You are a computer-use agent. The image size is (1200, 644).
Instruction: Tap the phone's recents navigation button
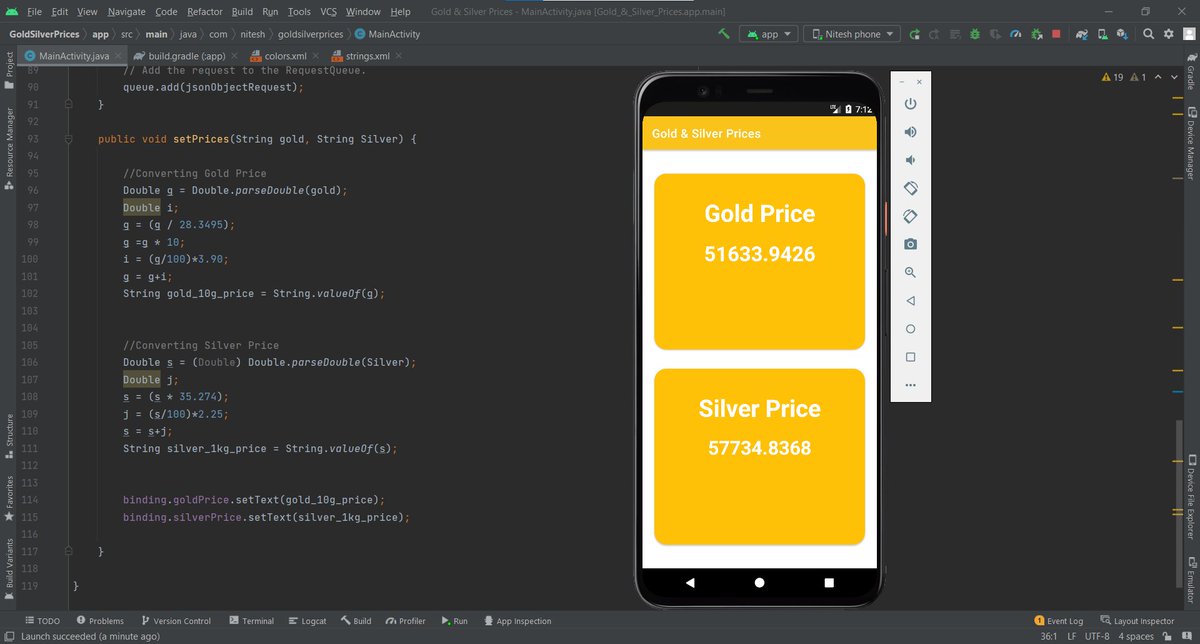click(829, 582)
